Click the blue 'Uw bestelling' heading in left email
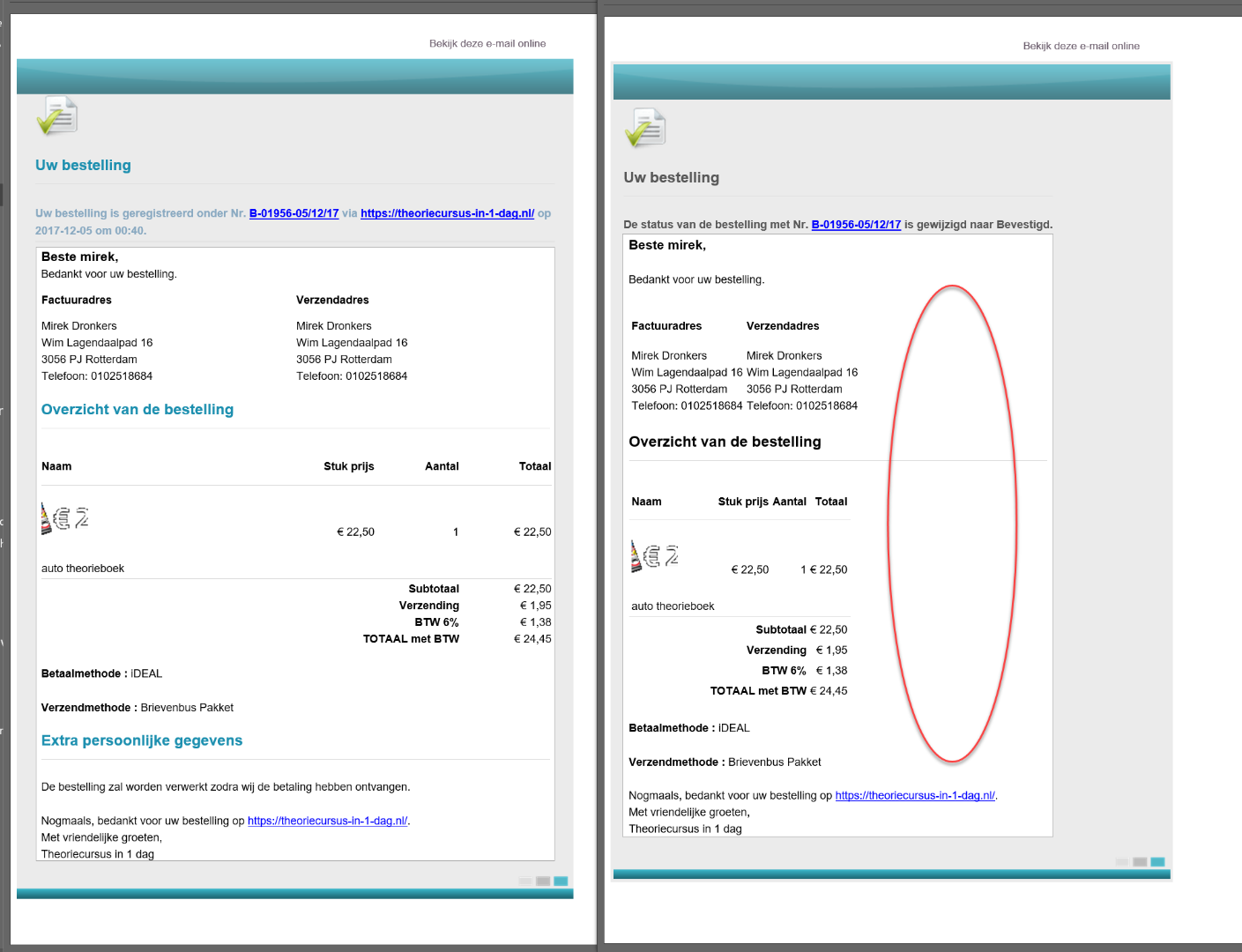 coord(83,166)
